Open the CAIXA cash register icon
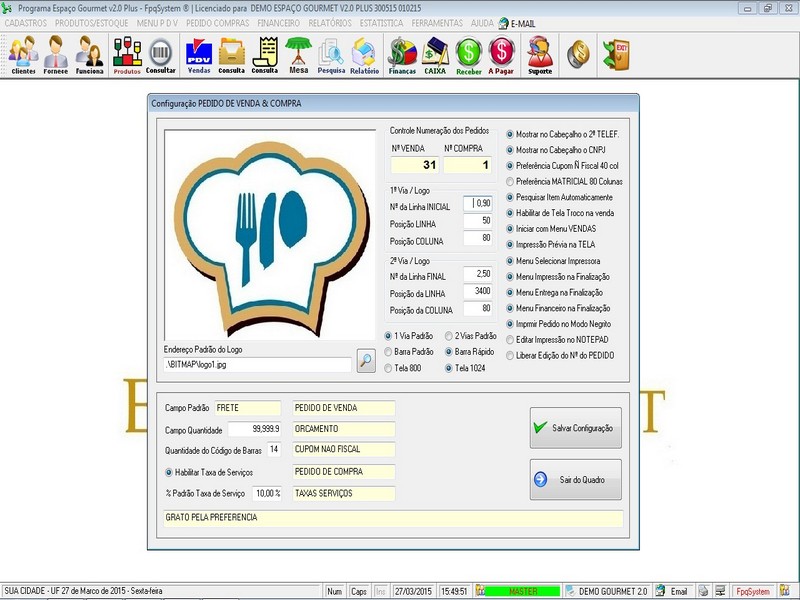The image size is (800, 600). point(435,55)
